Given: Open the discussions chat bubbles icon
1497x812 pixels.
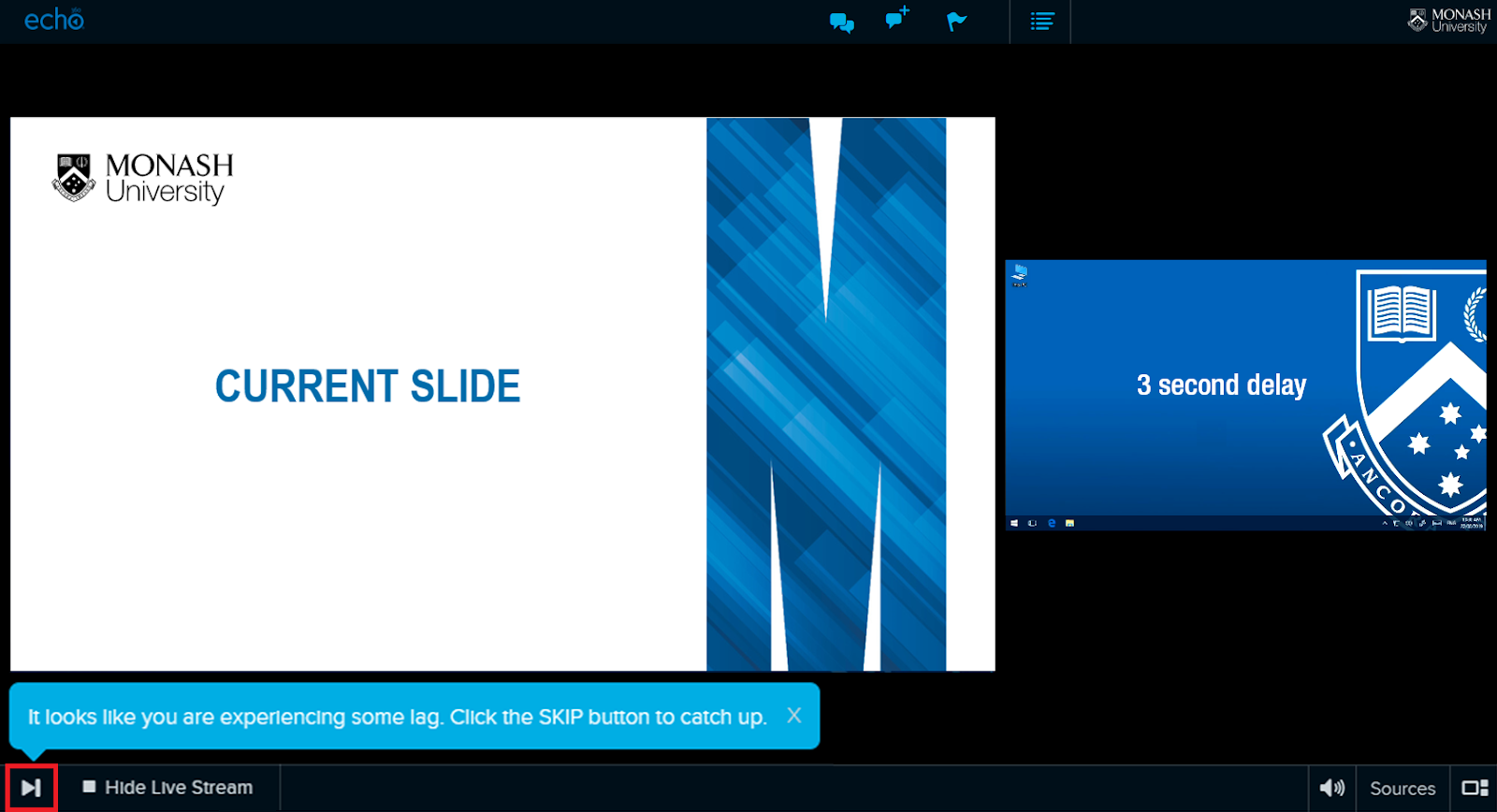Looking at the screenshot, I should 842,22.
